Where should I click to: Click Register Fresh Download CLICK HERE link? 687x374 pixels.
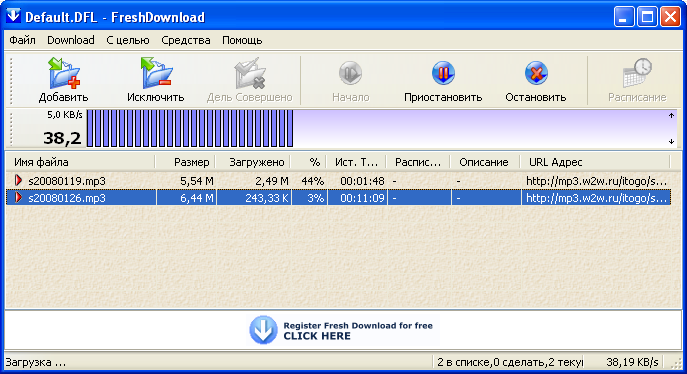click(358, 331)
